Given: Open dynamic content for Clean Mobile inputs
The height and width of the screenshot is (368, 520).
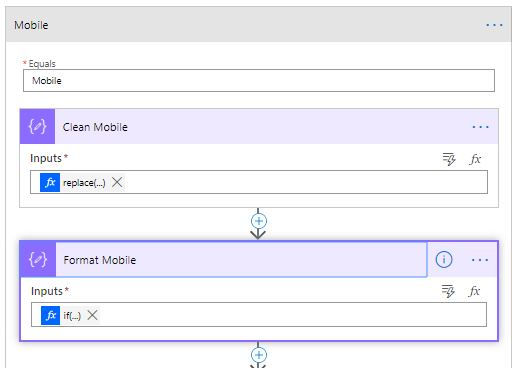Looking at the screenshot, I should [x=449, y=159].
